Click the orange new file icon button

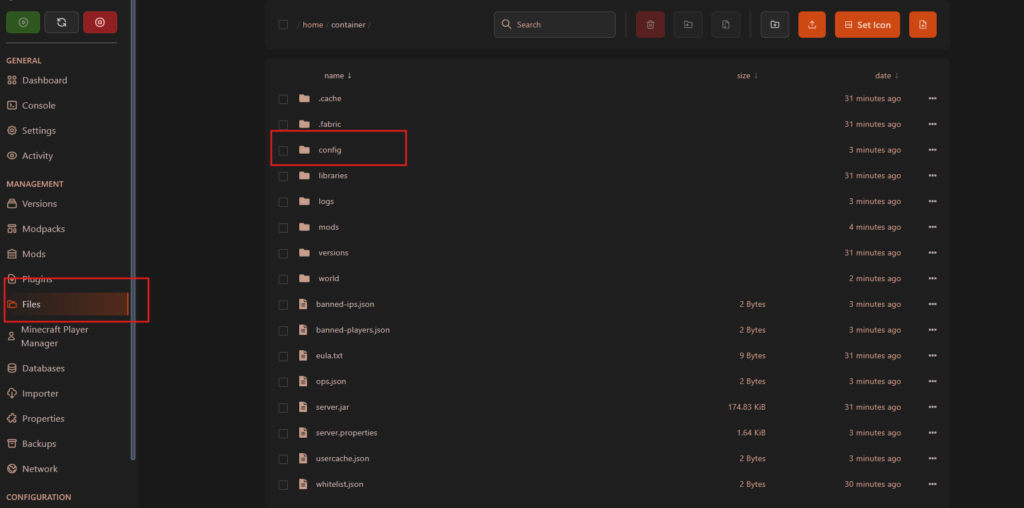922,25
